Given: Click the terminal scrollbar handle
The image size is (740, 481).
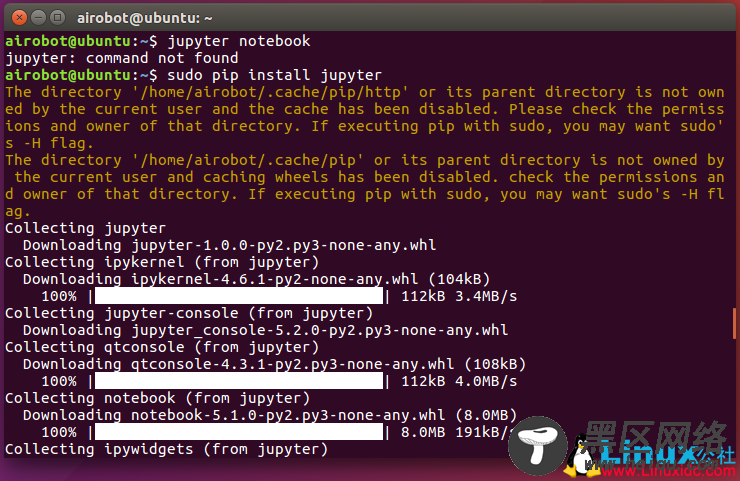Looking at the screenshot, I should click(x=734, y=323).
